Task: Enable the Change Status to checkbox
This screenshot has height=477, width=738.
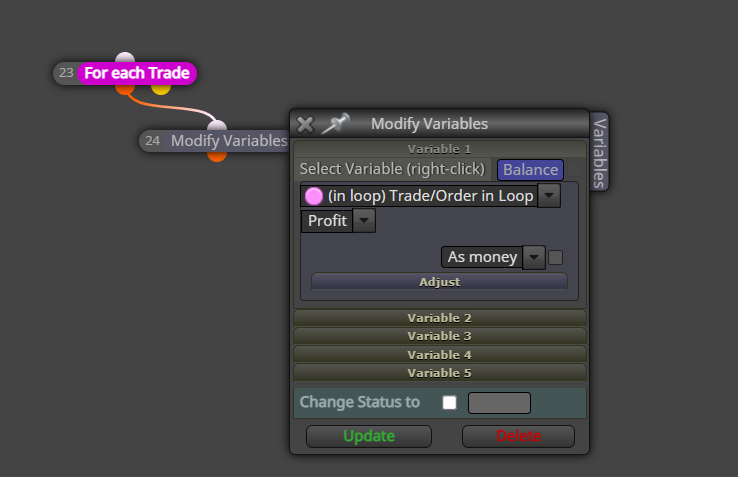Action: [x=449, y=403]
